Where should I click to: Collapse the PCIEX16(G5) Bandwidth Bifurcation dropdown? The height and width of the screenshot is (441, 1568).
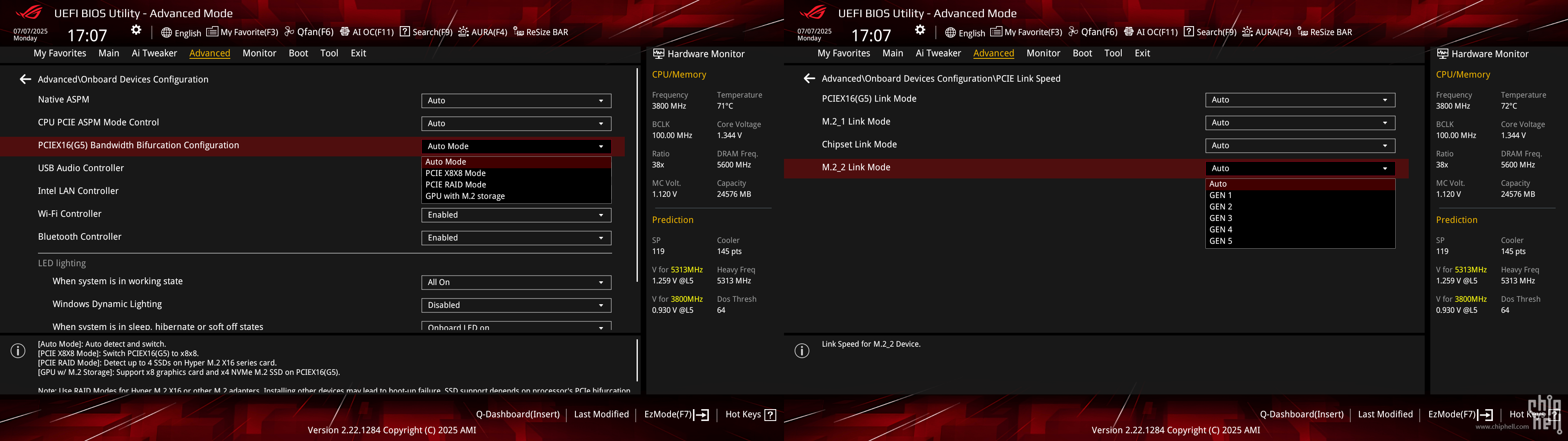tap(516, 146)
